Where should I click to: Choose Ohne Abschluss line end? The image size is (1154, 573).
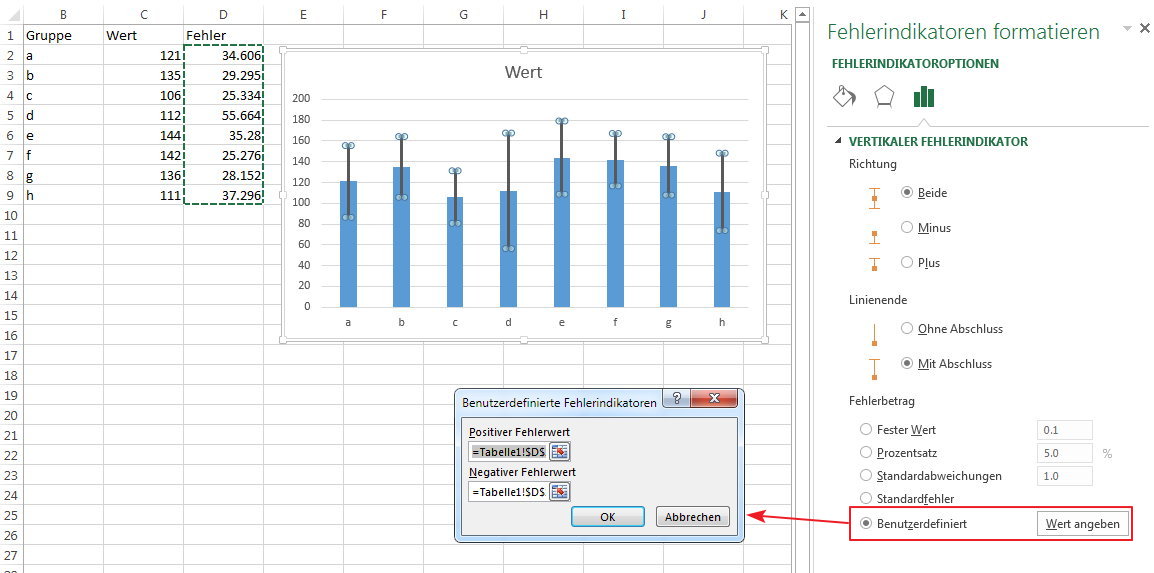907,328
